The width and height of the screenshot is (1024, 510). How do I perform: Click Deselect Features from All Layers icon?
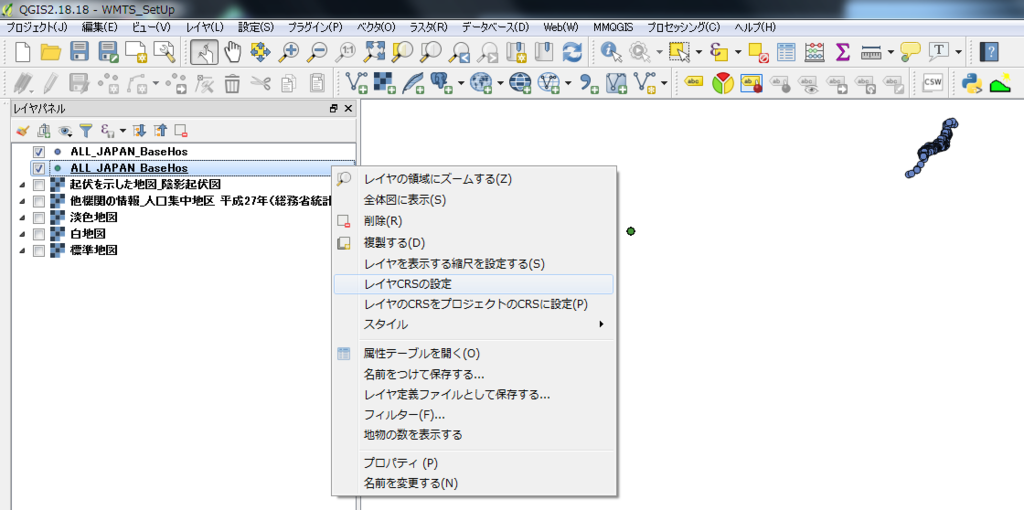coord(758,52)
